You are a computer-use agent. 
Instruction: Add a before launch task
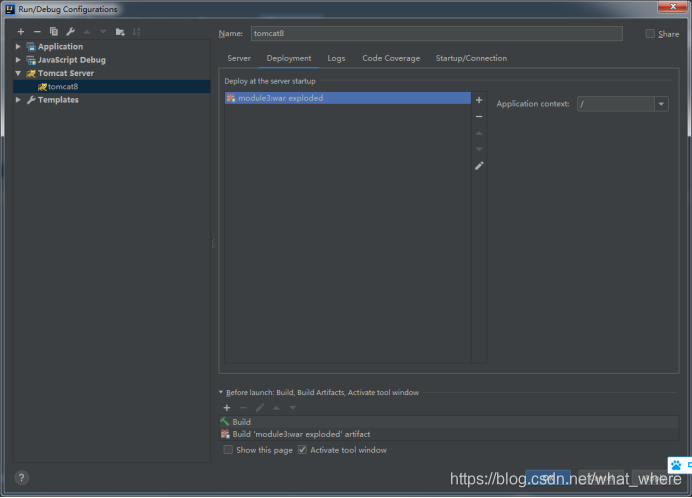(227, 408)
